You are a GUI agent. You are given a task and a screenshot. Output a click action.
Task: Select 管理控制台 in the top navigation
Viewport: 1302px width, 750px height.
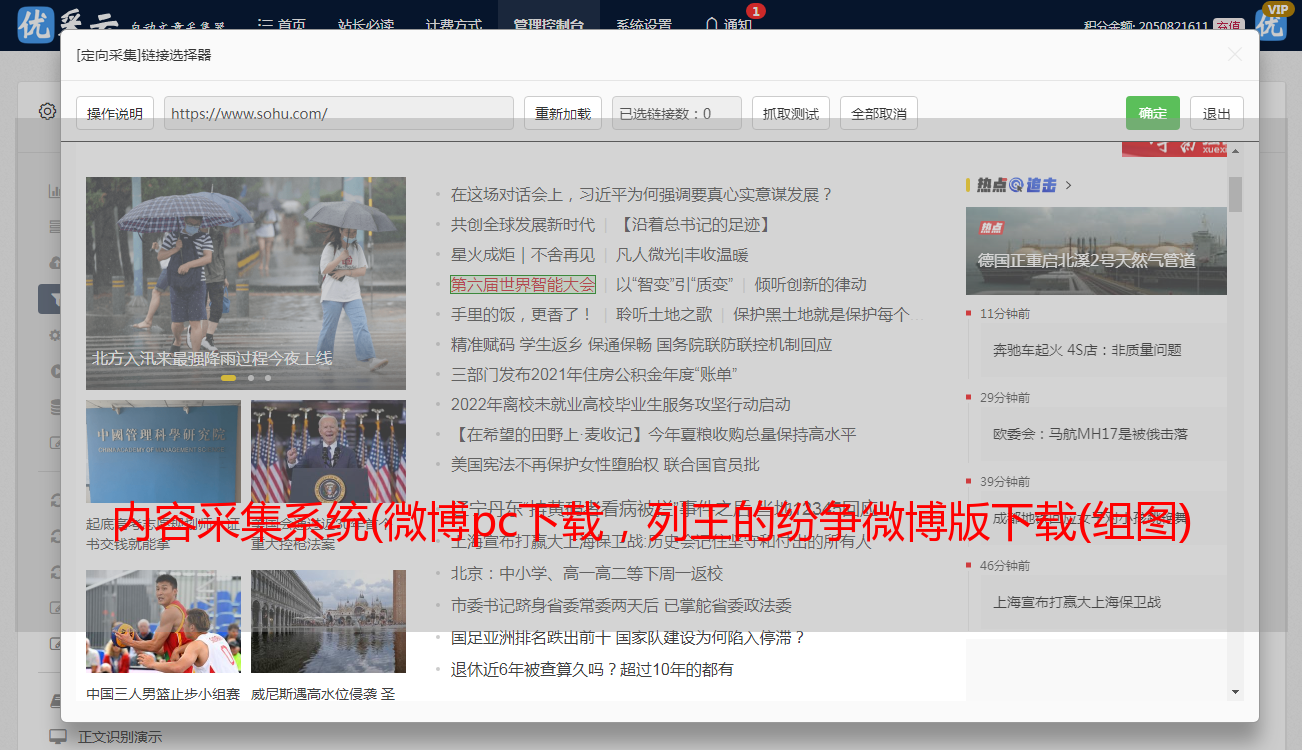point(549,25)
